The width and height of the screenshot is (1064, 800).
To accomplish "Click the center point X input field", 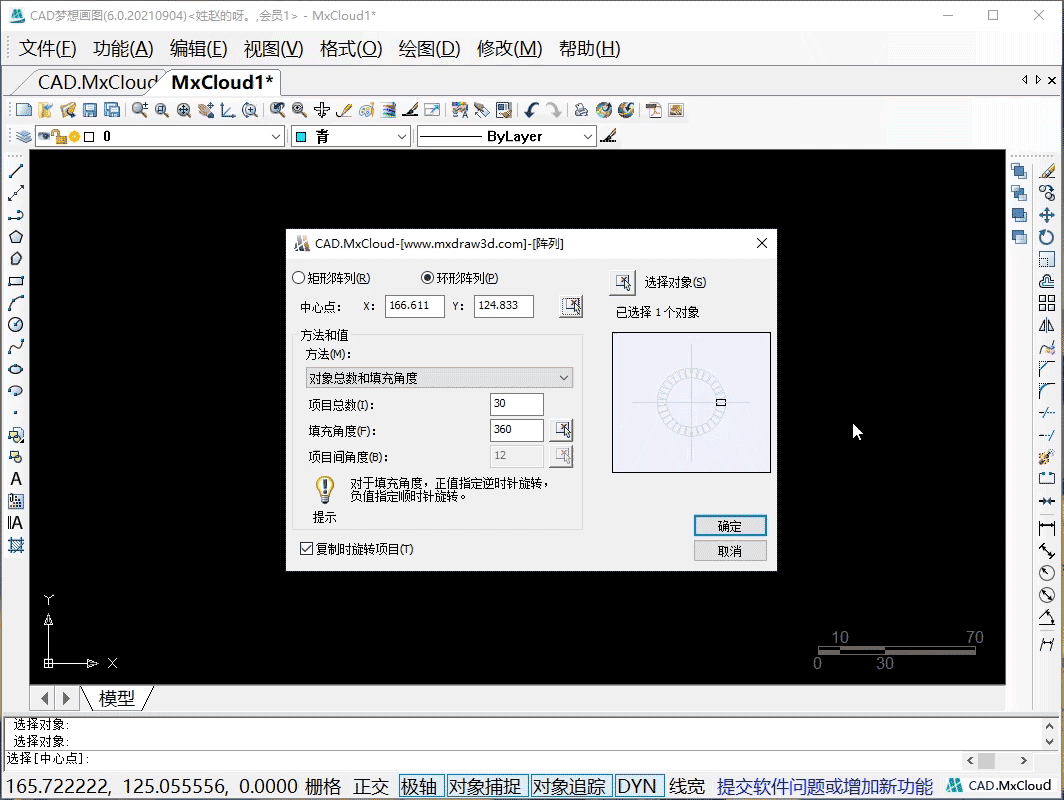I will [x=415, y=306].
